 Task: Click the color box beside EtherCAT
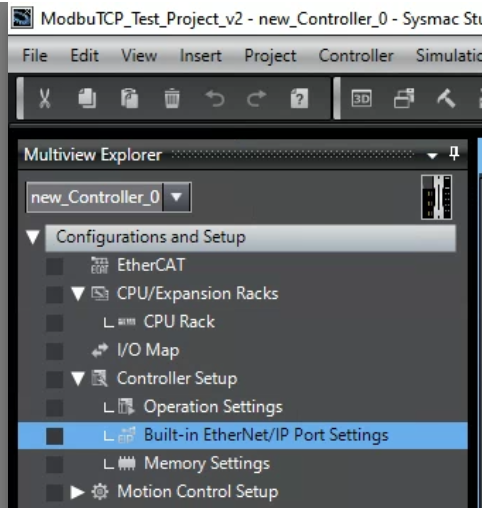click(x=54, y=266)
